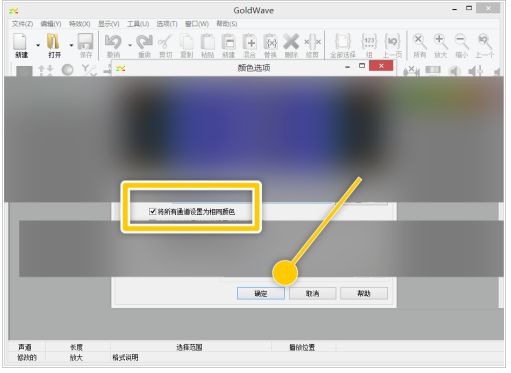This screenshot has width=511, height=373.
Task: Click the round circle effect icon in second toolbar
Action: 68,70
